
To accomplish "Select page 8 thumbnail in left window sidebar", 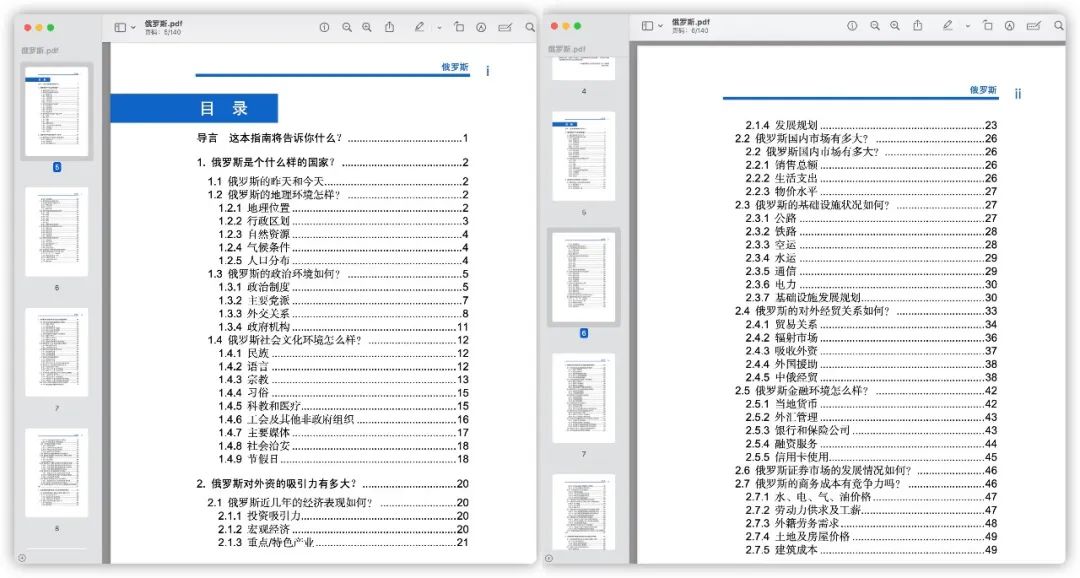I will point(56,473).
